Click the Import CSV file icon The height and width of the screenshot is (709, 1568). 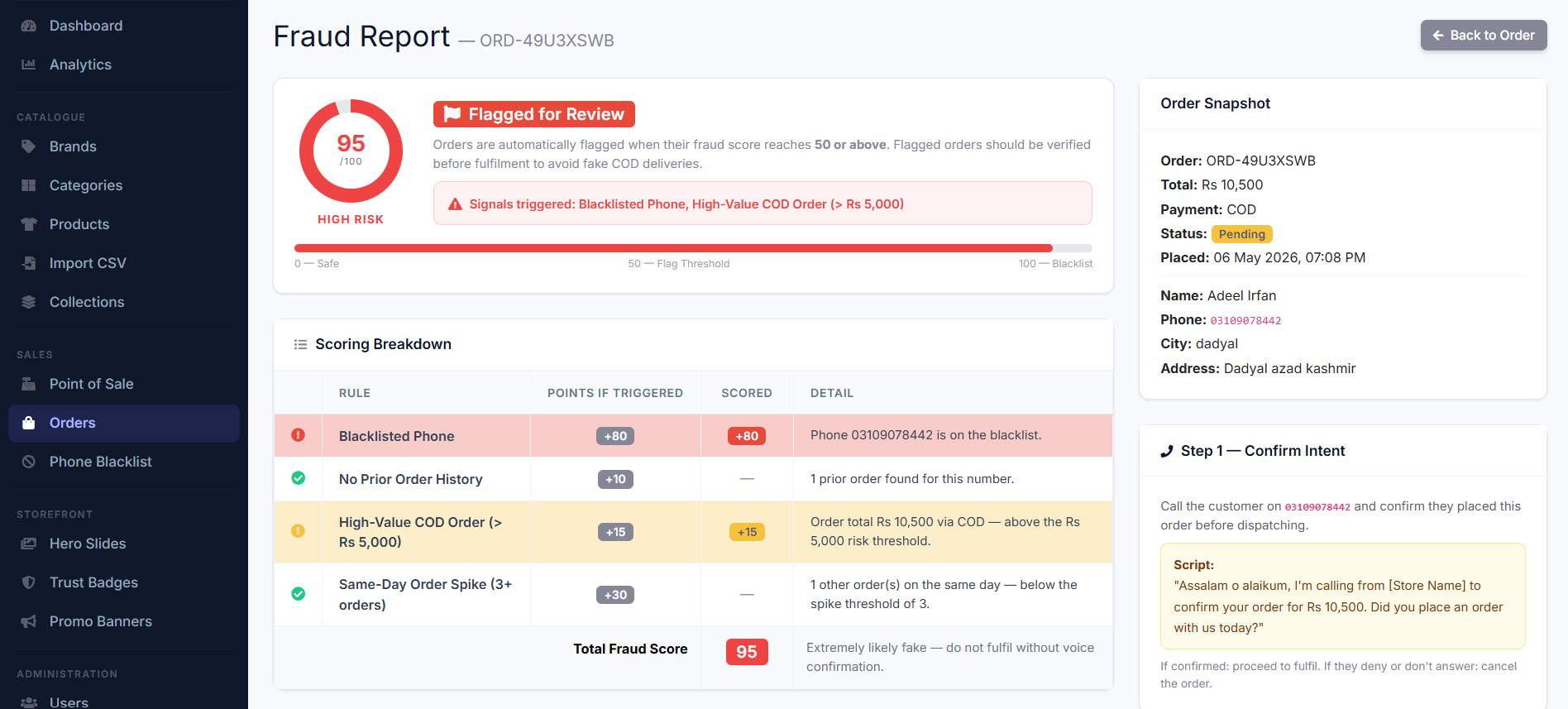tap(28, 263)
